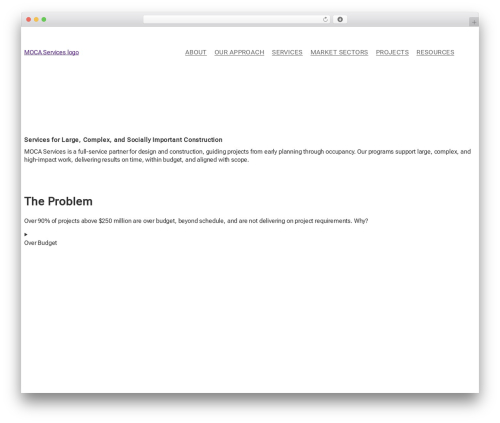Image resolution: width=500 pixels, height=423 pixels.
Task: Open the Projects navigation link
Action: (x=392, y=52)
